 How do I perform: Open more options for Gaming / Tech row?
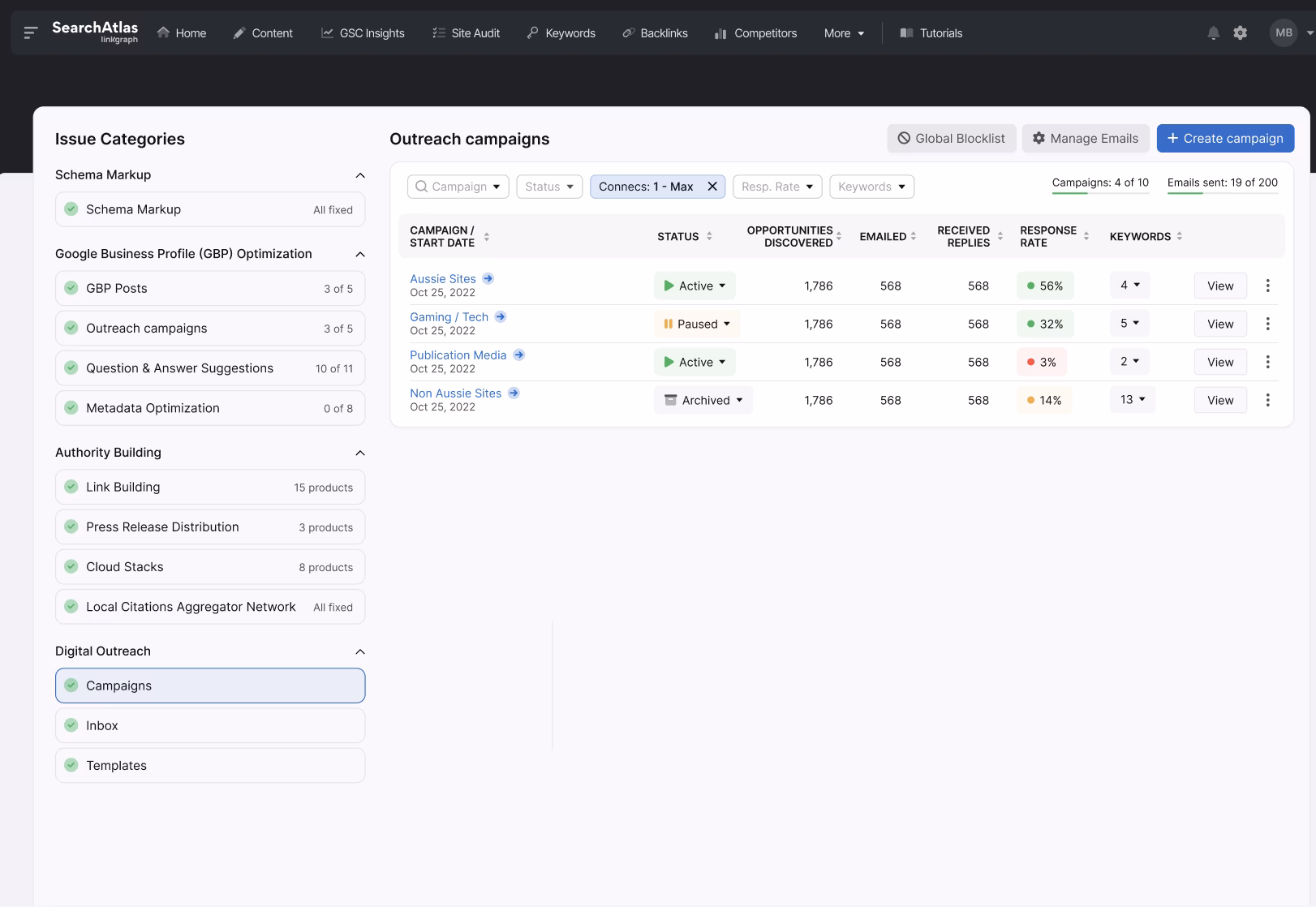1267,324
